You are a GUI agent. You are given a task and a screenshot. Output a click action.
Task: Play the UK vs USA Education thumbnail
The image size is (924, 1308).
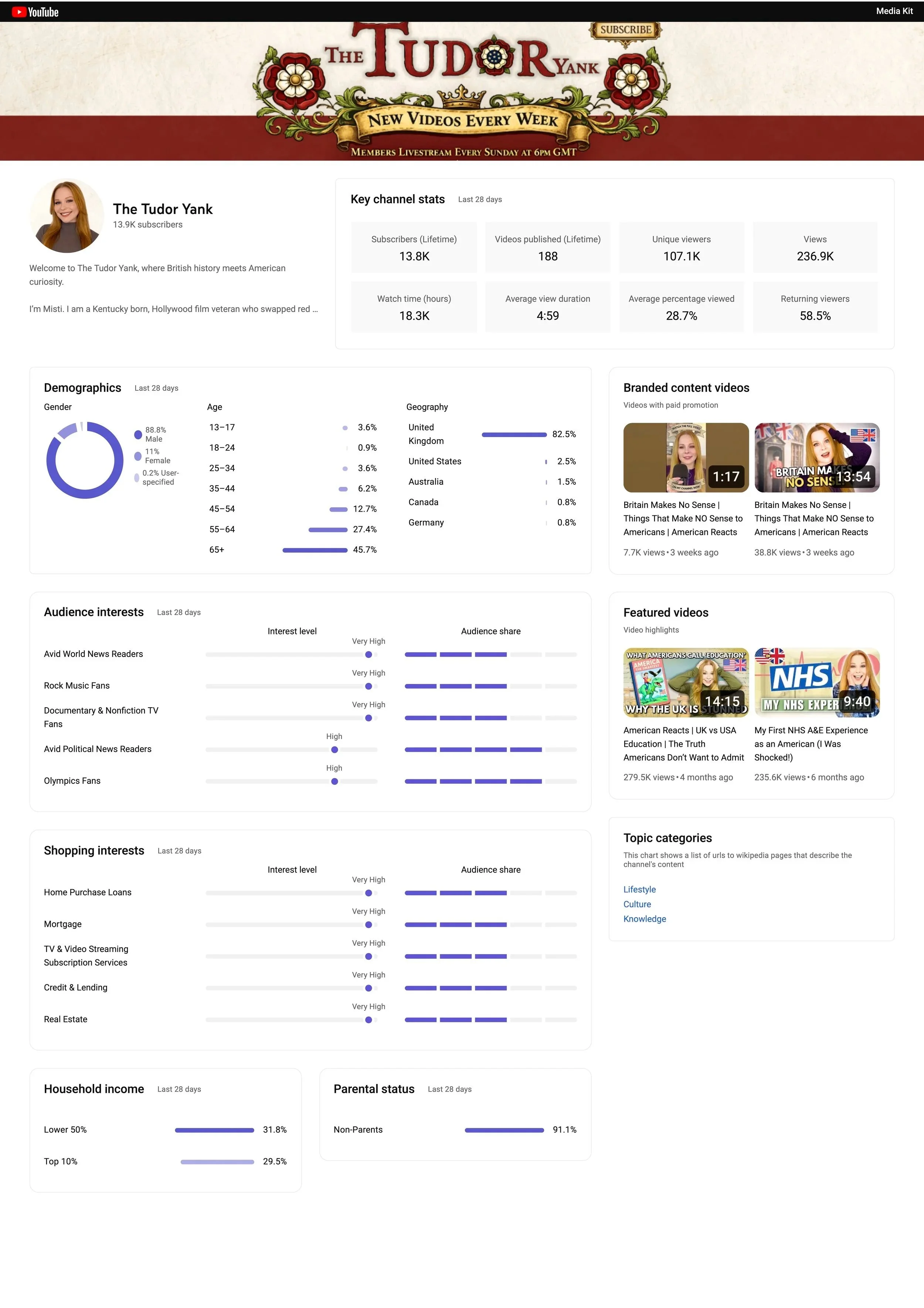tap(686, 682)
